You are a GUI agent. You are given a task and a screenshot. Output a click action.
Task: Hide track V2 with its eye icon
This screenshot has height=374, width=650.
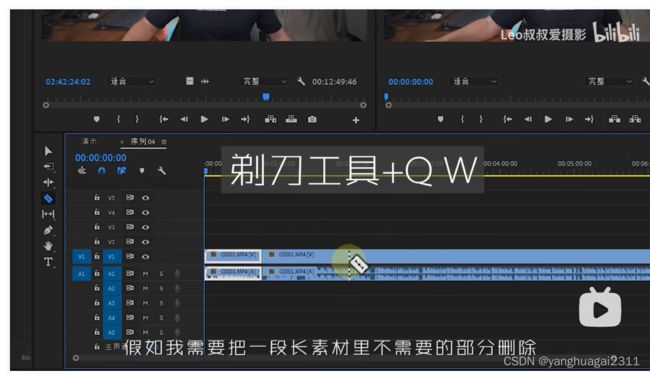point(146,242)
